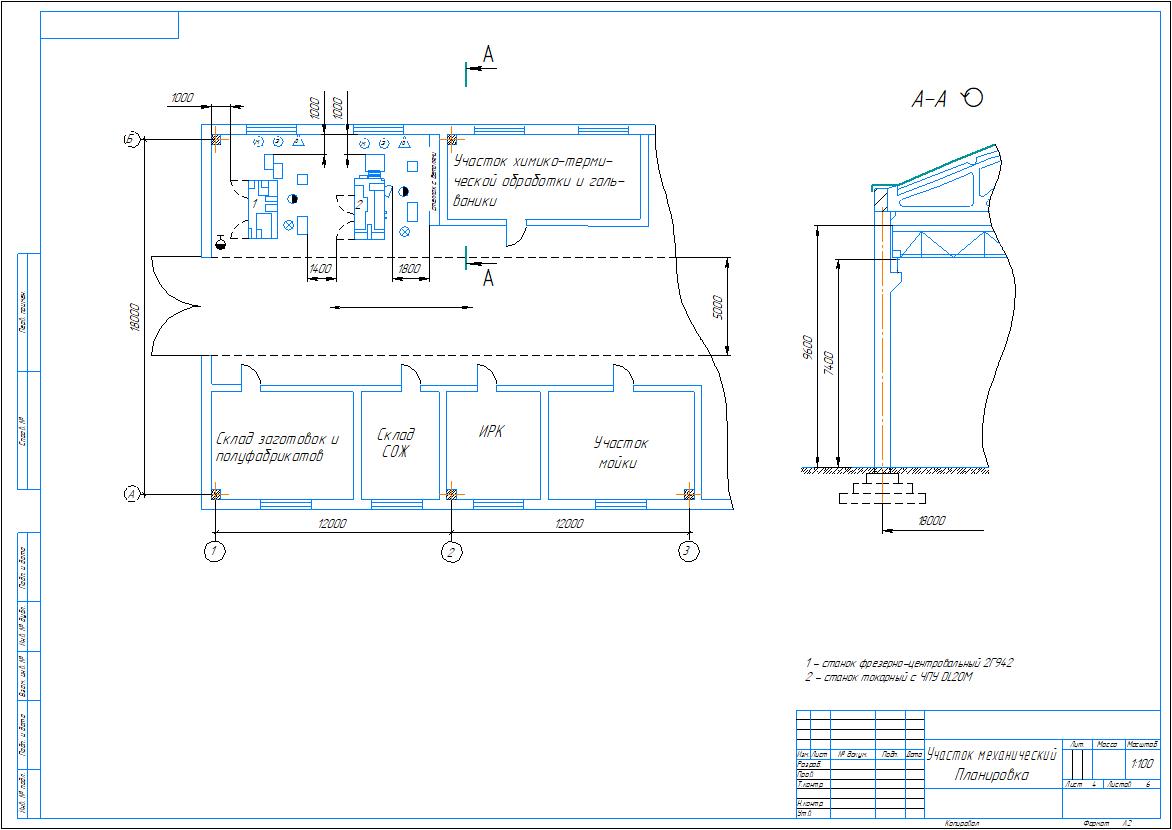The width and height of the screenshot is (1172, 830).
Task: Select the 1400 dimension below machine 1
Action: tap(320, 269)
